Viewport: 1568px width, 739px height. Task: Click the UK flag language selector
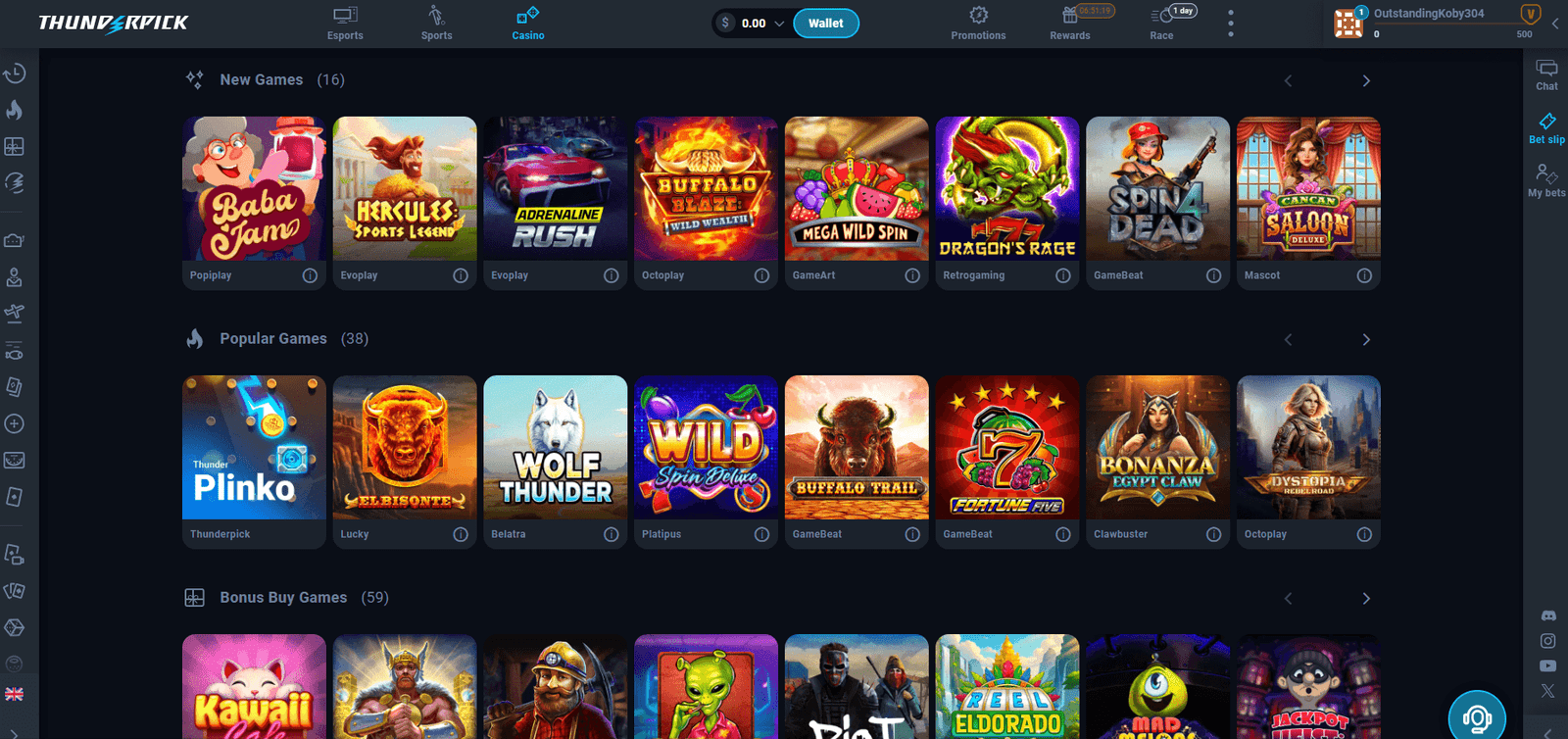[x=15, y=694]
